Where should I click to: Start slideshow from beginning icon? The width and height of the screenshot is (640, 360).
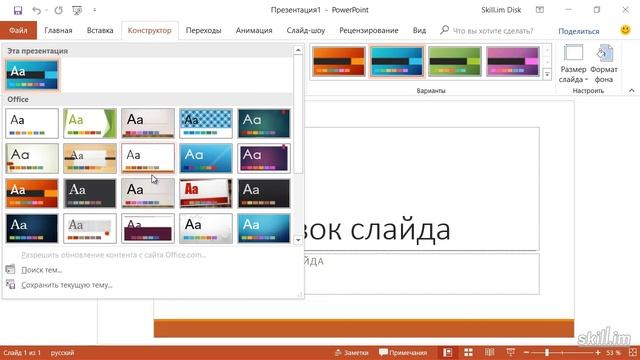[77, 10]
